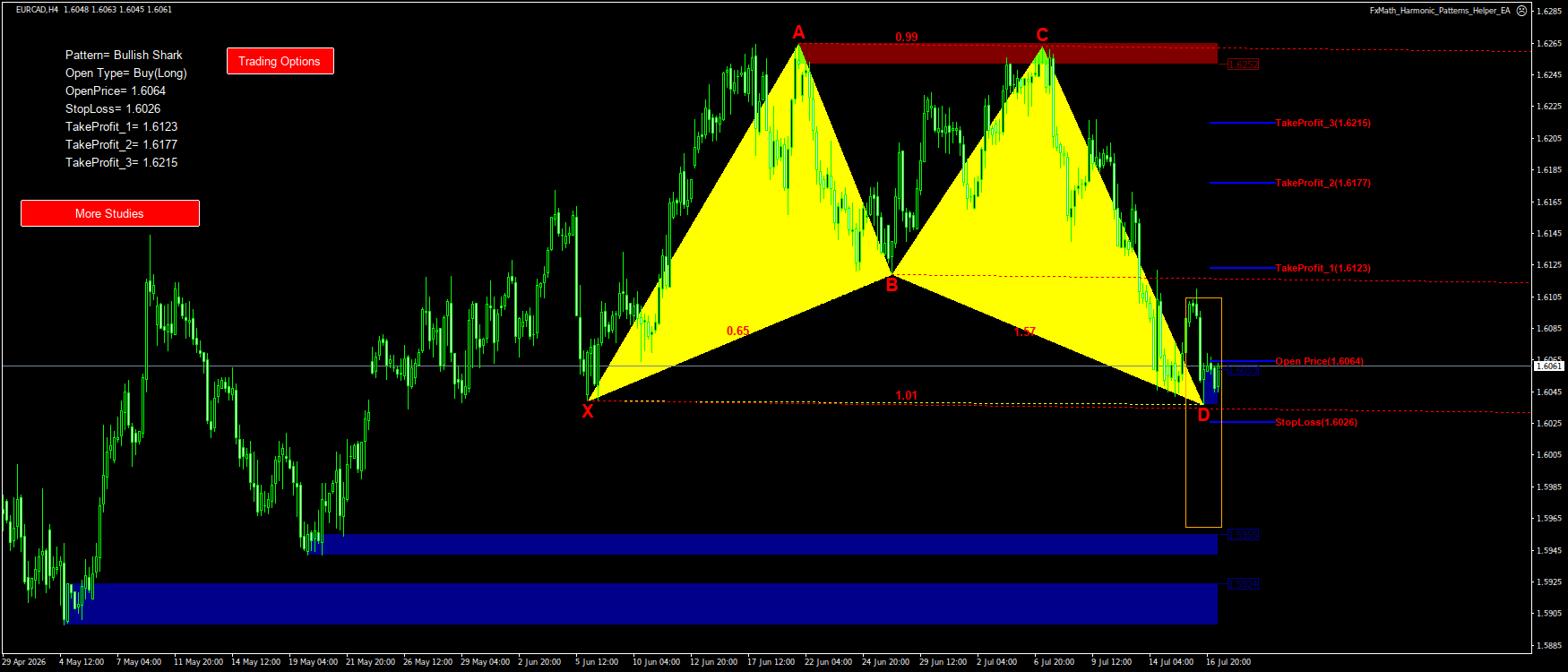The height and width of the screenshot is (672, 1568).
Task: Click the 'OpenPrice= 1.6064' info line
Action: (x=116, y=90)
